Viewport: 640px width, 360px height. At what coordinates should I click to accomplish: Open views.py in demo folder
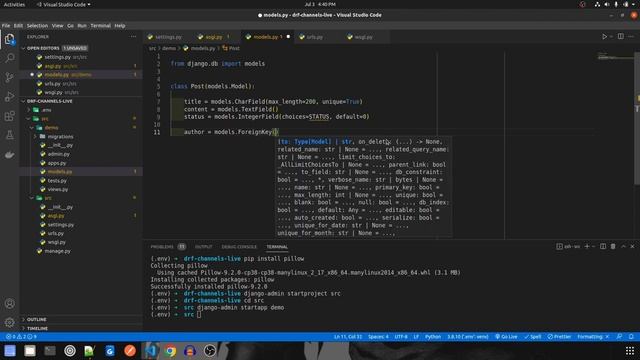(x=58, y=189)
